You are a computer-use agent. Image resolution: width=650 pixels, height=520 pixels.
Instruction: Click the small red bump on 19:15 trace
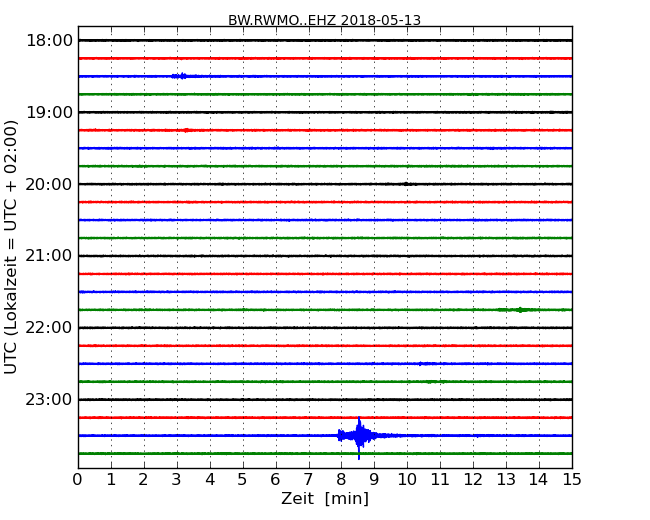click(187, 130)
